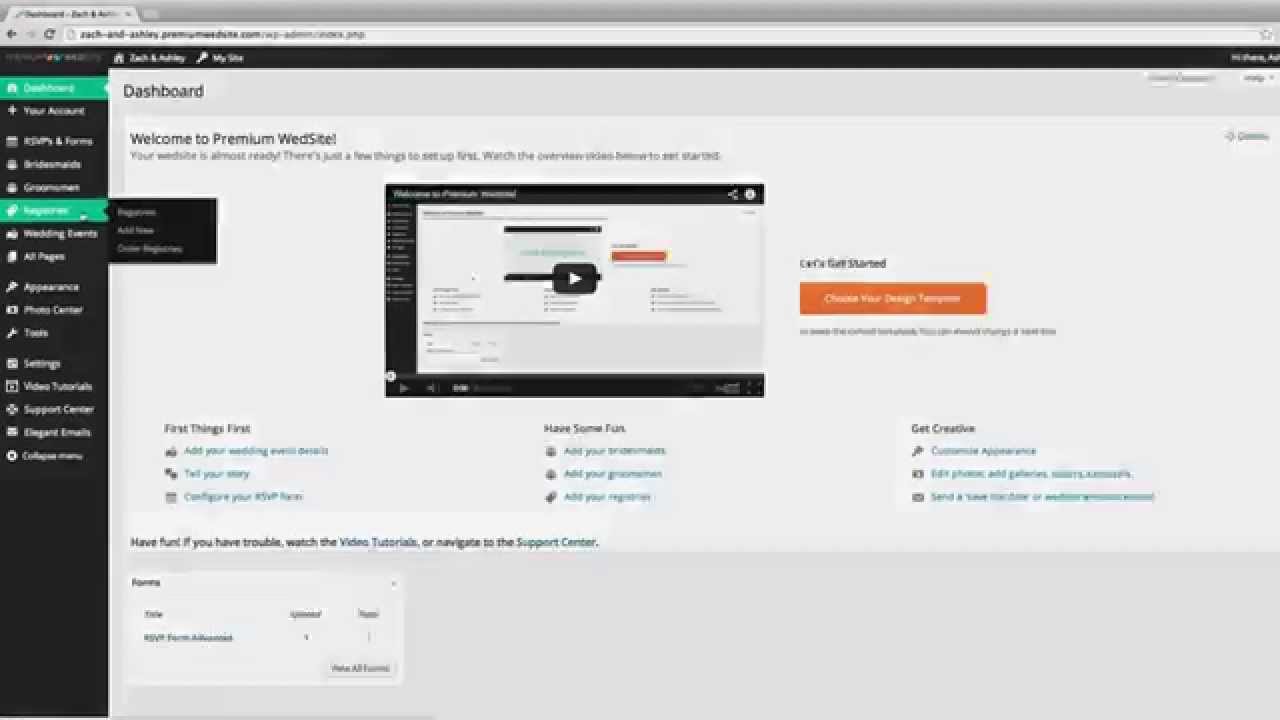The height and width of the screenshot is (720, 1280).
Task: Click the Support Center text link
Action: point(556,542)
